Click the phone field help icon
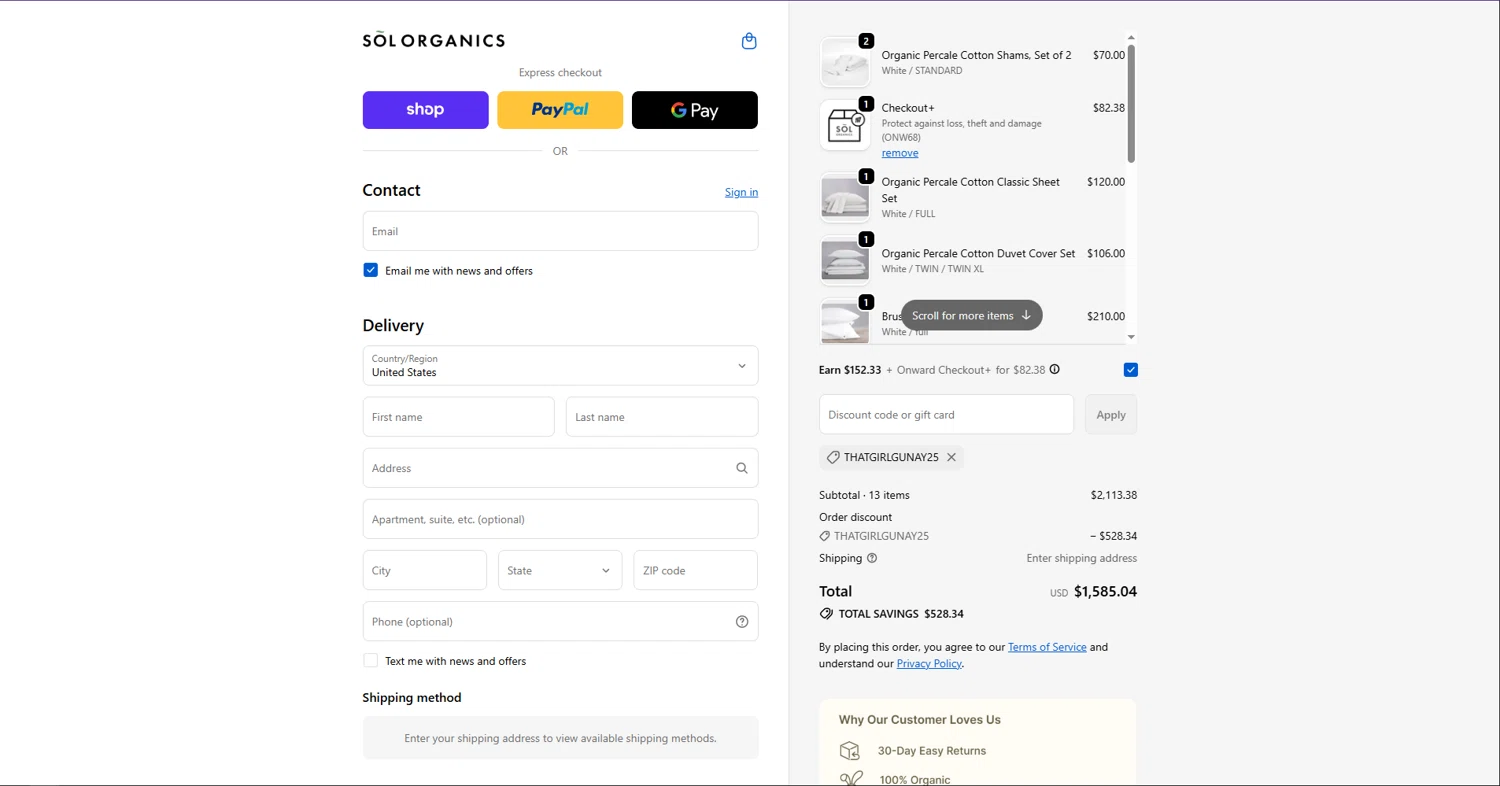This screenshot has width=1500, height=786. click(742, 622)
